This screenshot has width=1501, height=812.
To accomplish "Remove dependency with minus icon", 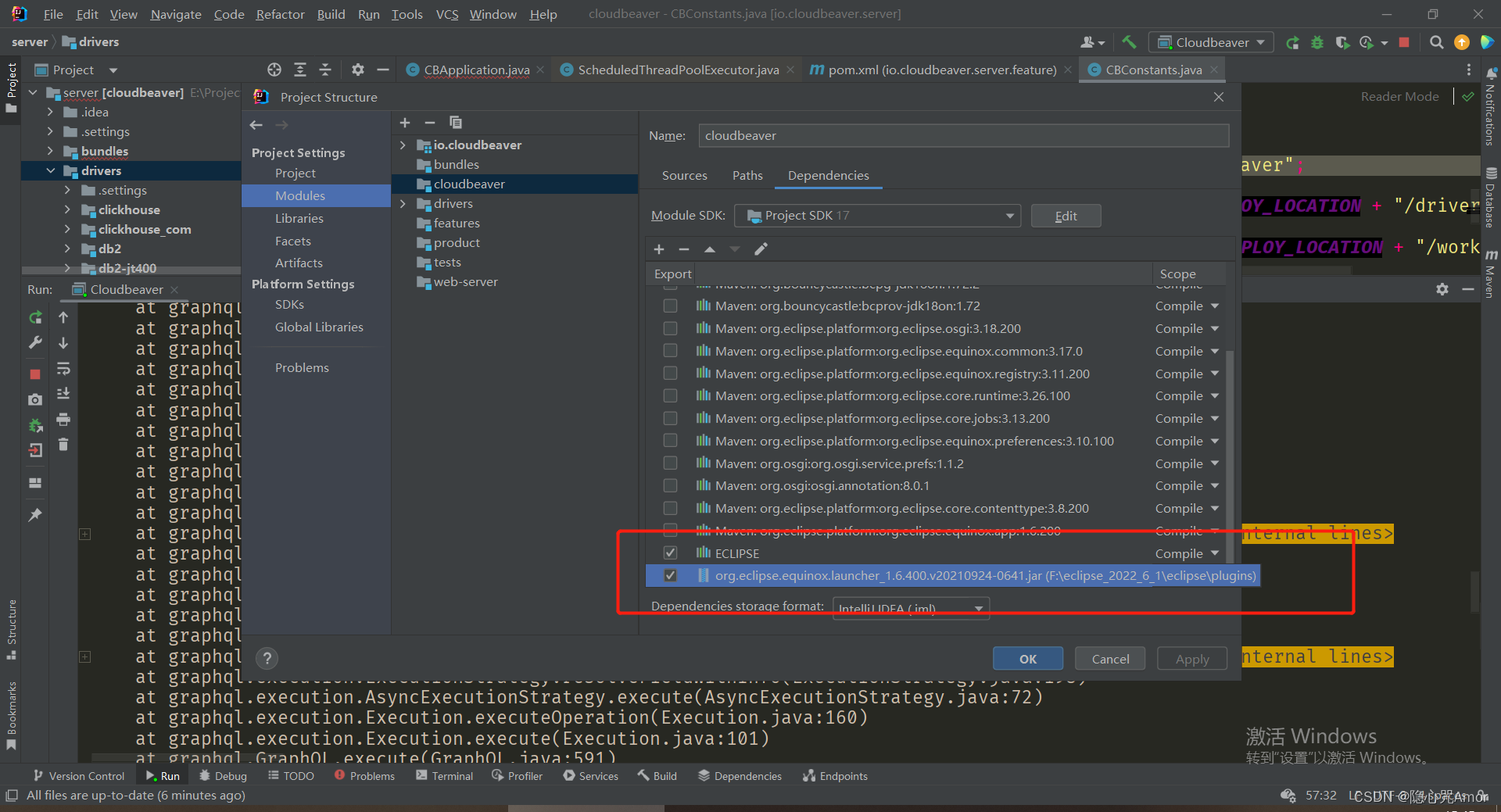I will tap(684, 249).
